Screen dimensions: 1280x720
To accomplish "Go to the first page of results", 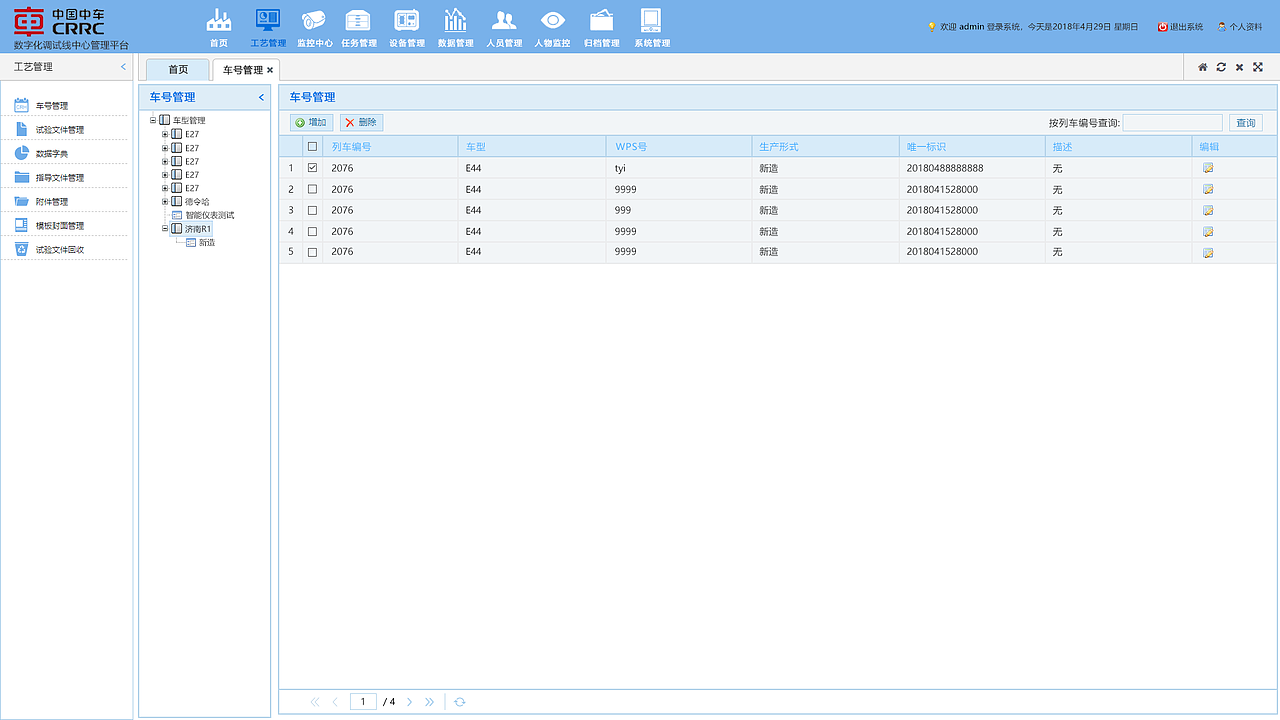I will (315, 702).
